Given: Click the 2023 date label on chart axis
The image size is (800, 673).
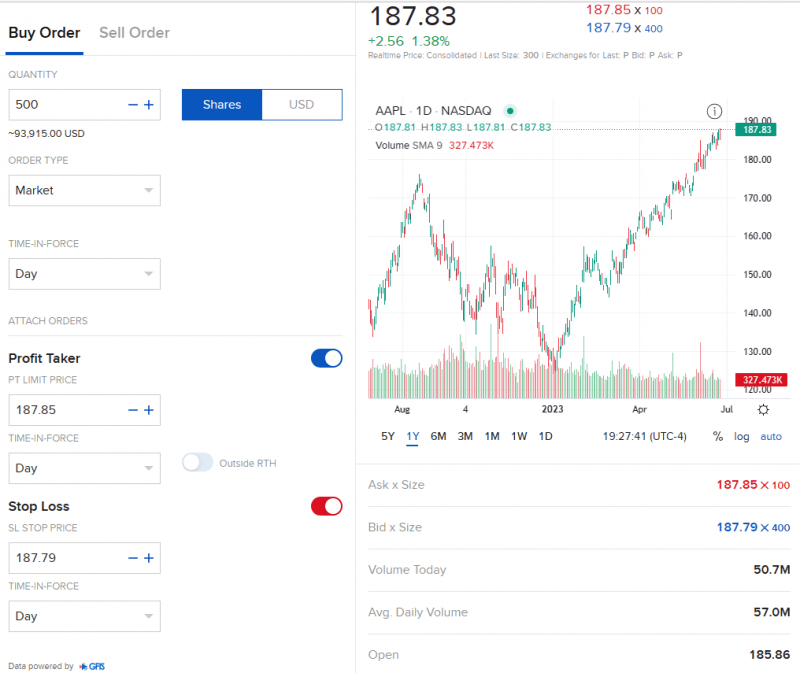Looking at the screenshot, I should tap(552, 409).
